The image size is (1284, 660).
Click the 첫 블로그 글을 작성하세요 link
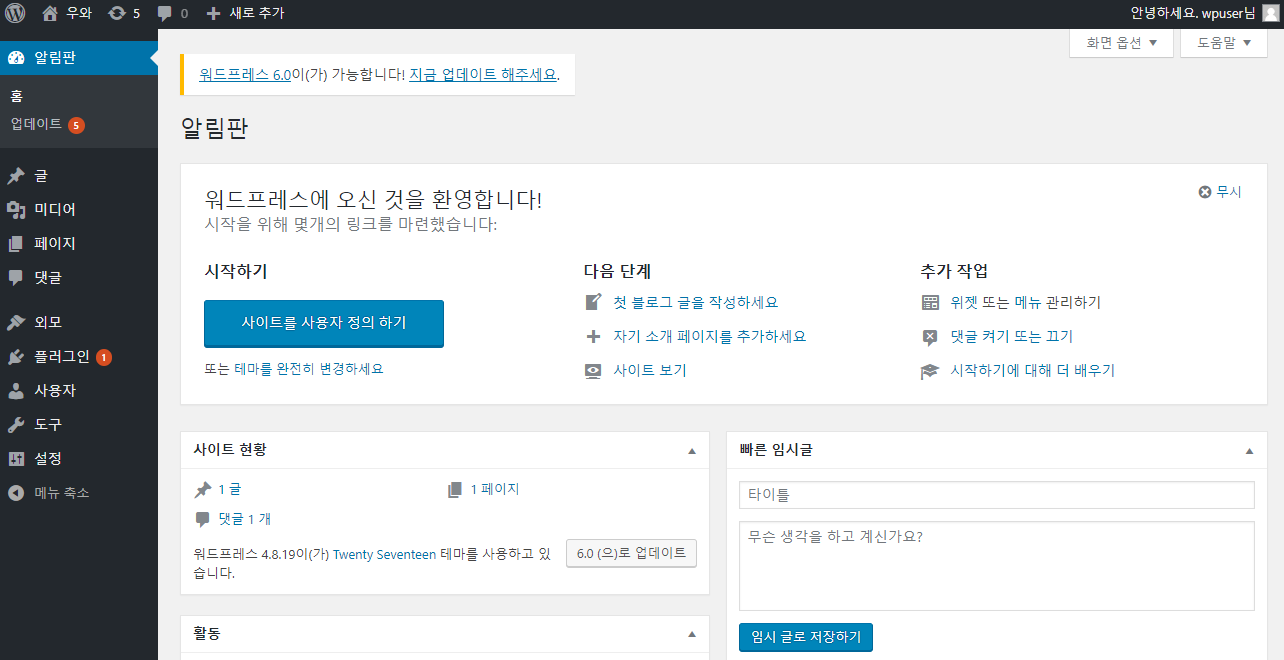[x=696, y=302]
